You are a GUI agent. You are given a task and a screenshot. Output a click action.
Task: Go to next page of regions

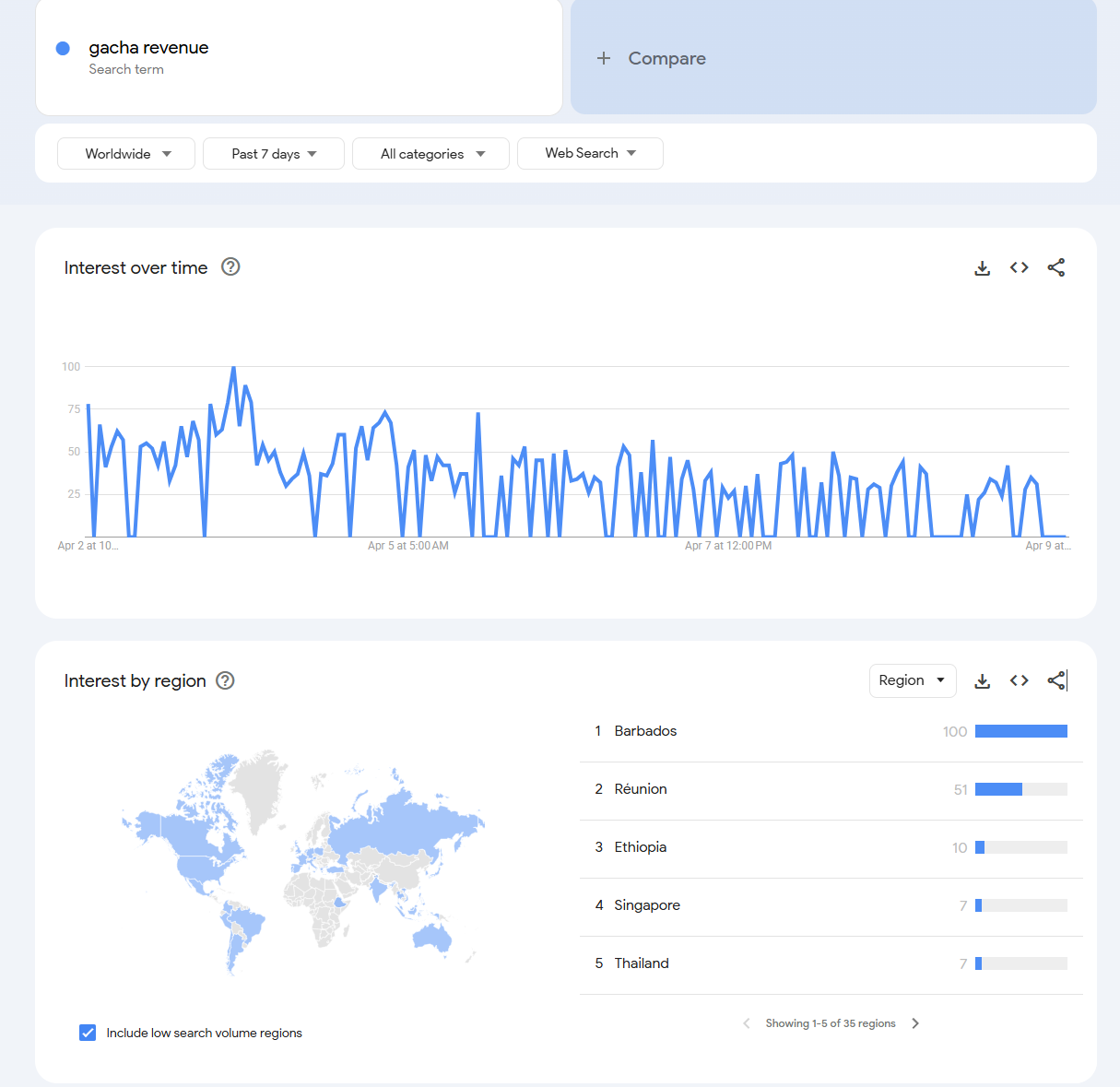pyautogui.click(x=915, y=1023)
